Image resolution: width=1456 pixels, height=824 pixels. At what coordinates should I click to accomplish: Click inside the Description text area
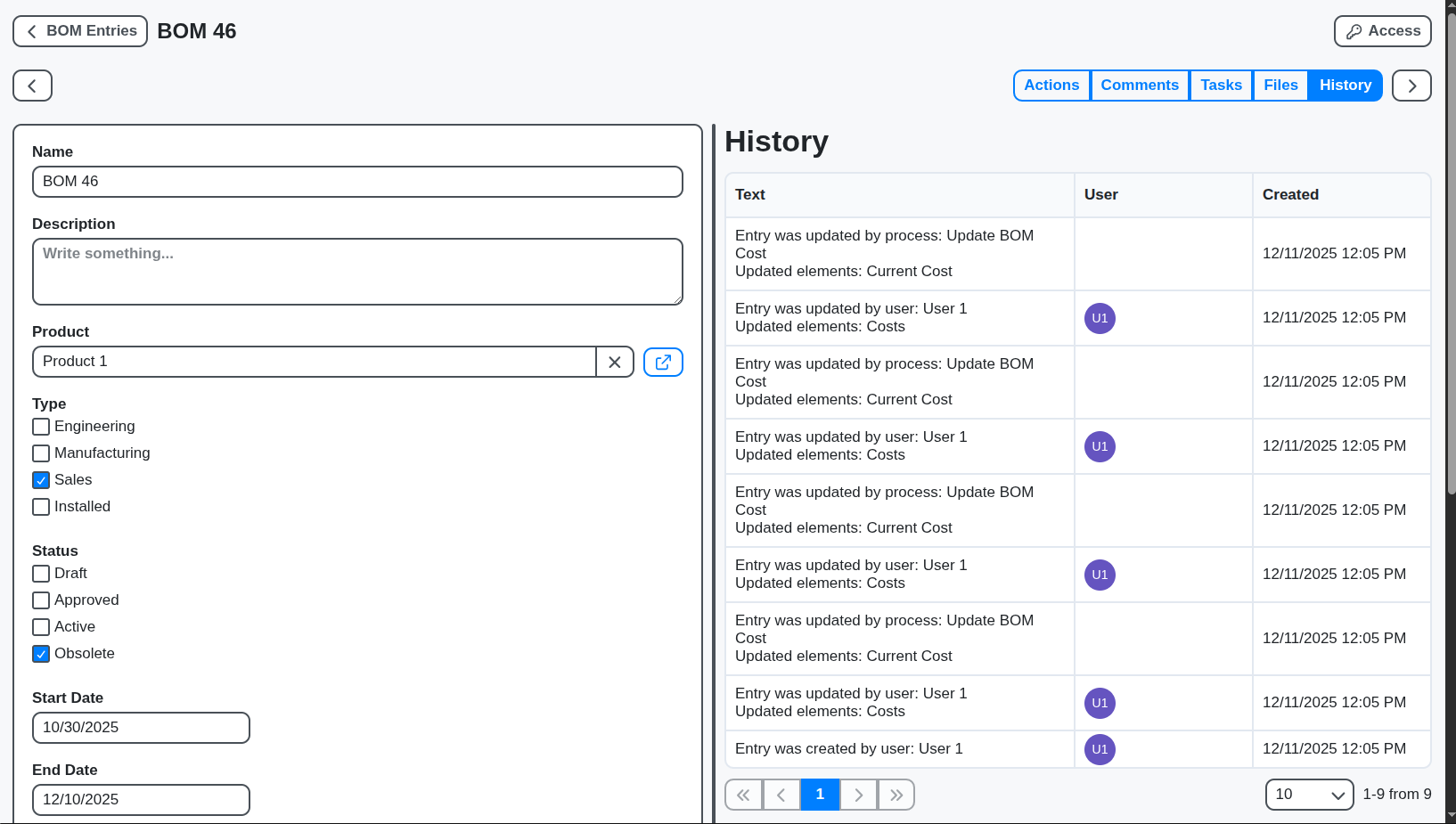tap(356, 271)
